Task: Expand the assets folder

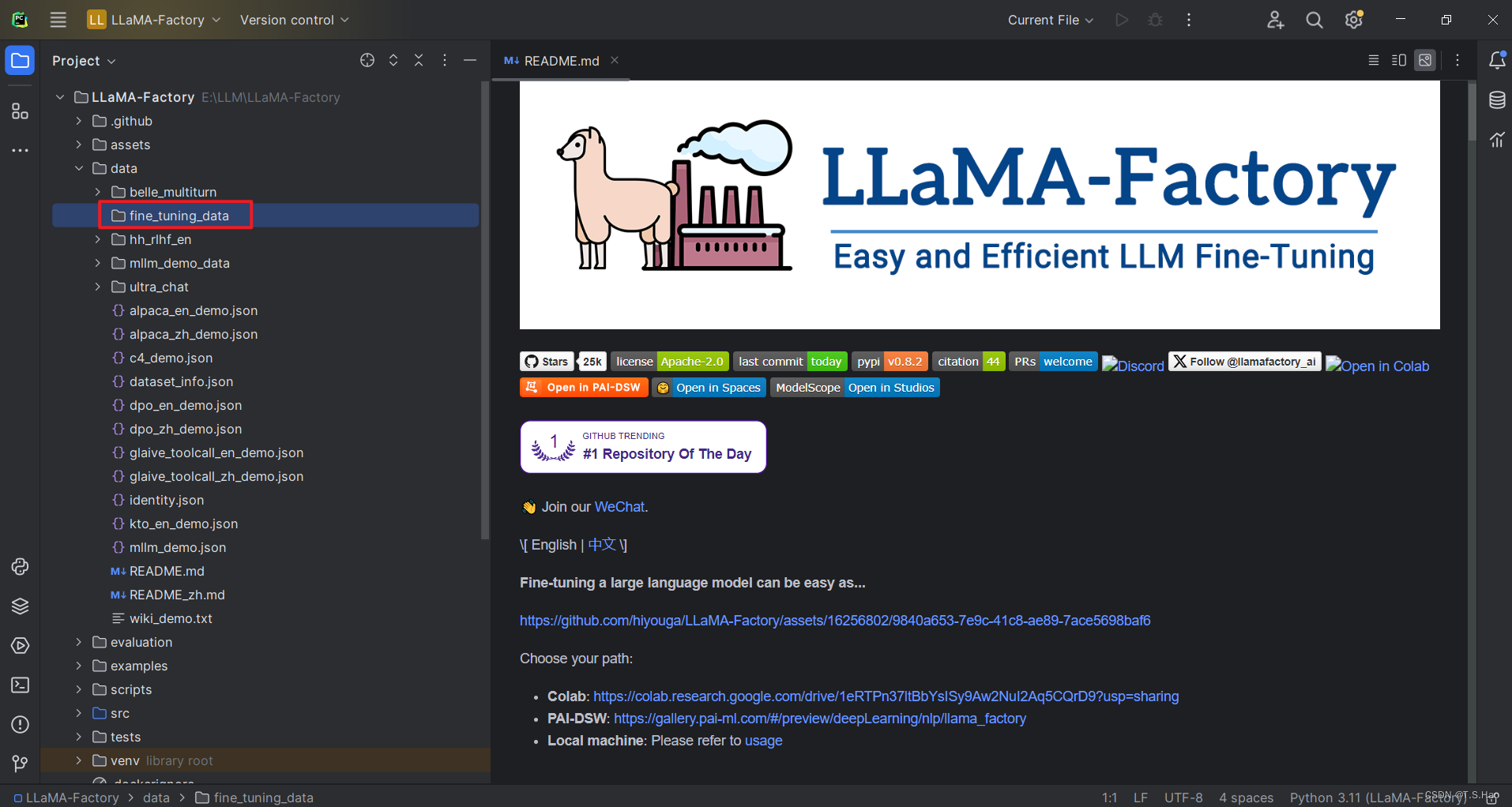Action: pos(79,145)
